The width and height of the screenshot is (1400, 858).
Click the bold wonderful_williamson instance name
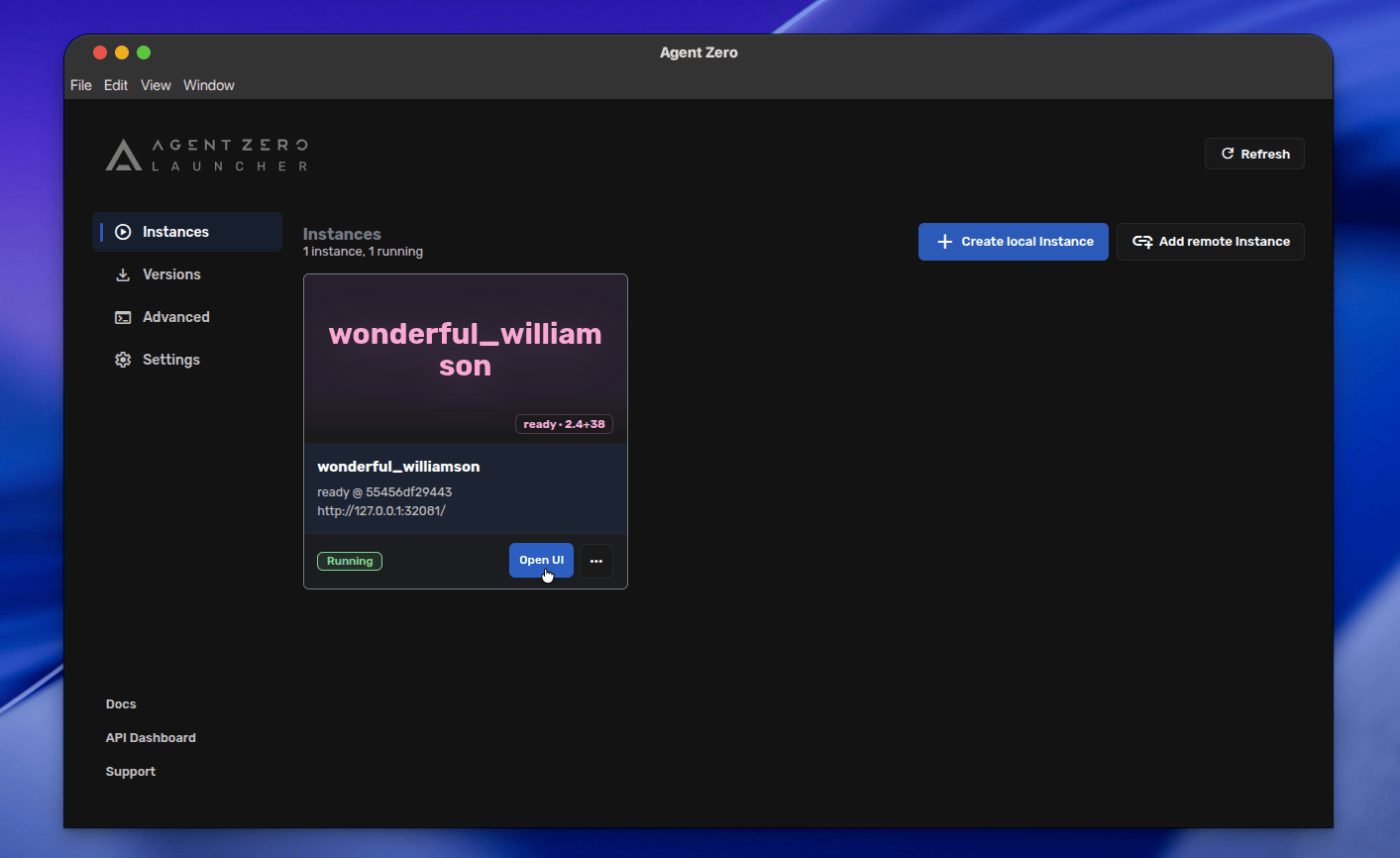pyautogui.click(x=398, y=467)
